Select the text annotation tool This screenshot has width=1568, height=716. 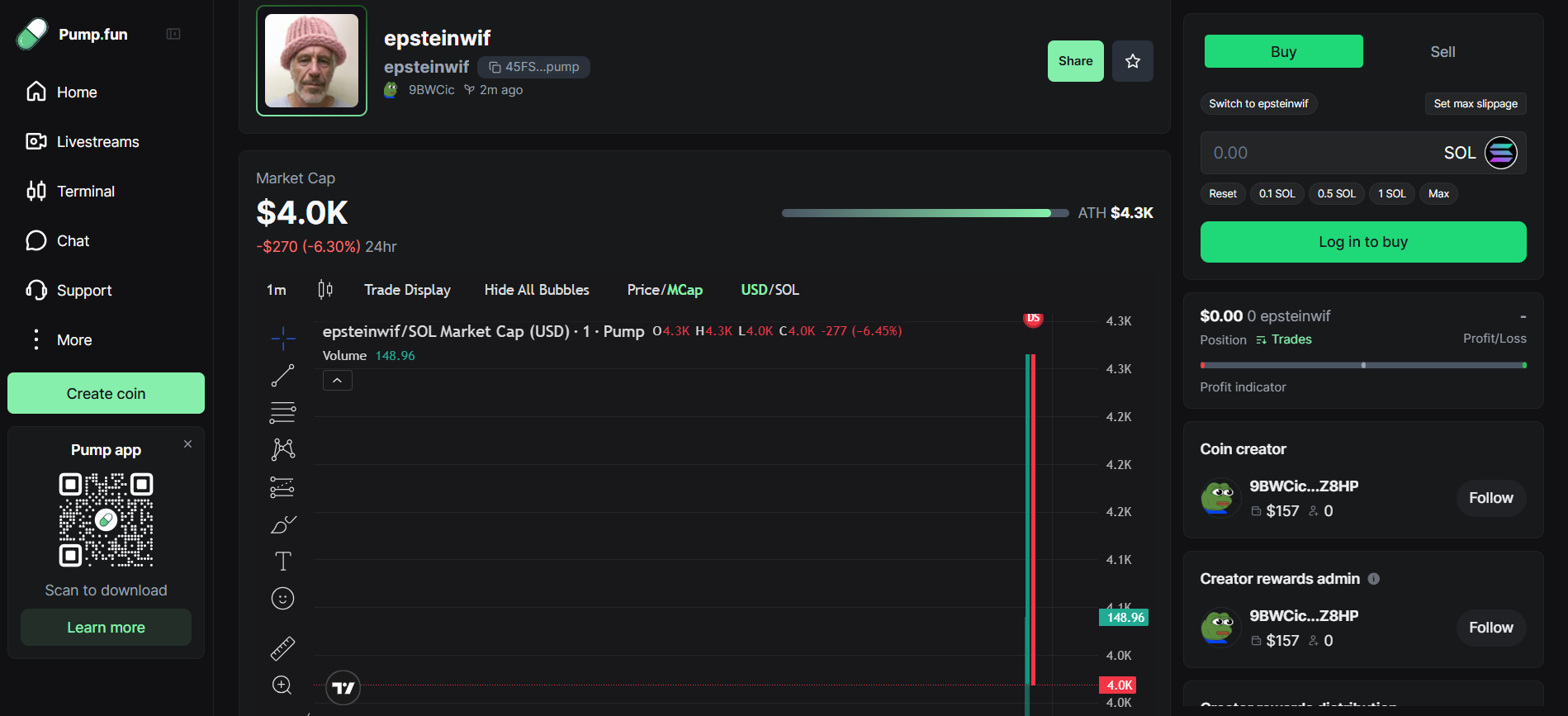click(x=283, y=562)
